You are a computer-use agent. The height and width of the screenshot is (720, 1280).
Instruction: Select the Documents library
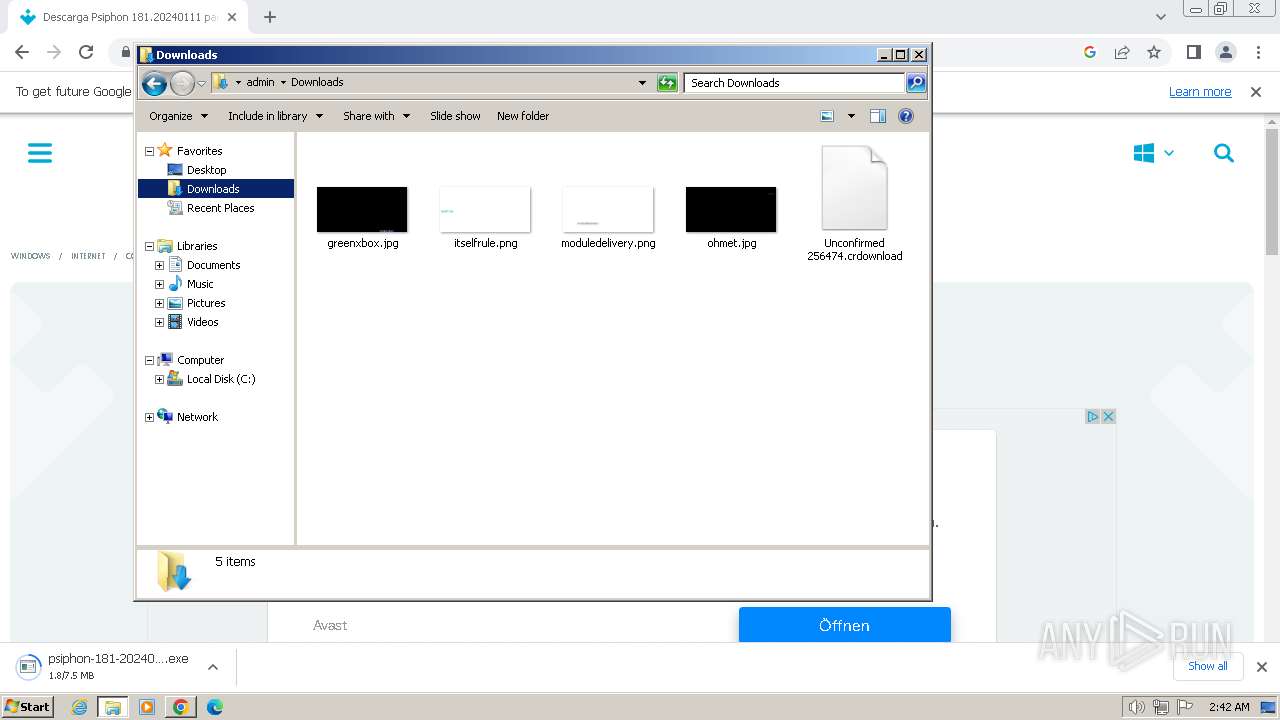tap(213, 265)
